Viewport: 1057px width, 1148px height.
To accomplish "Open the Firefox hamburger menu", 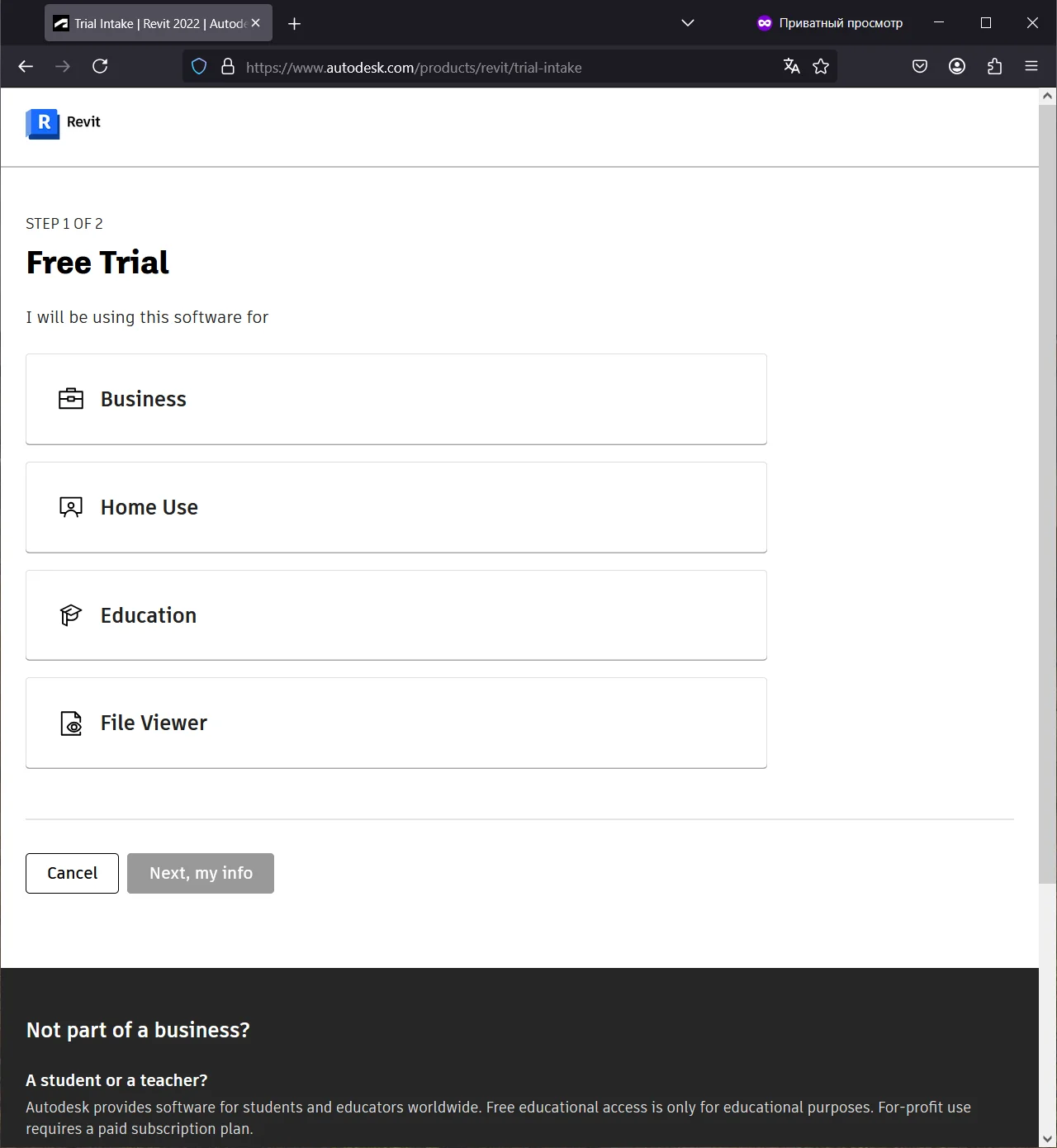I will (x=1031, y=67).
